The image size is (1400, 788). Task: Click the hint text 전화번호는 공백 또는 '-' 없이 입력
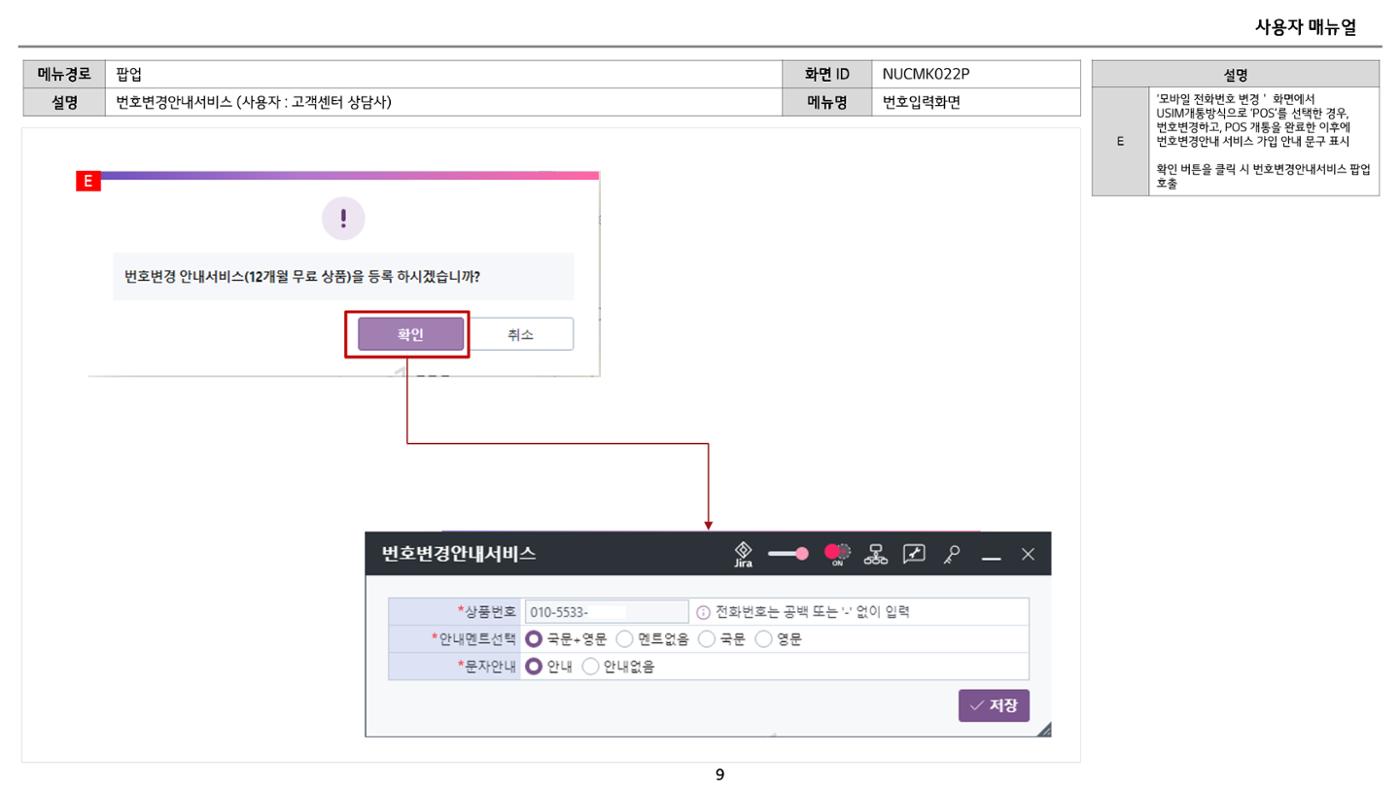[812, 612]
